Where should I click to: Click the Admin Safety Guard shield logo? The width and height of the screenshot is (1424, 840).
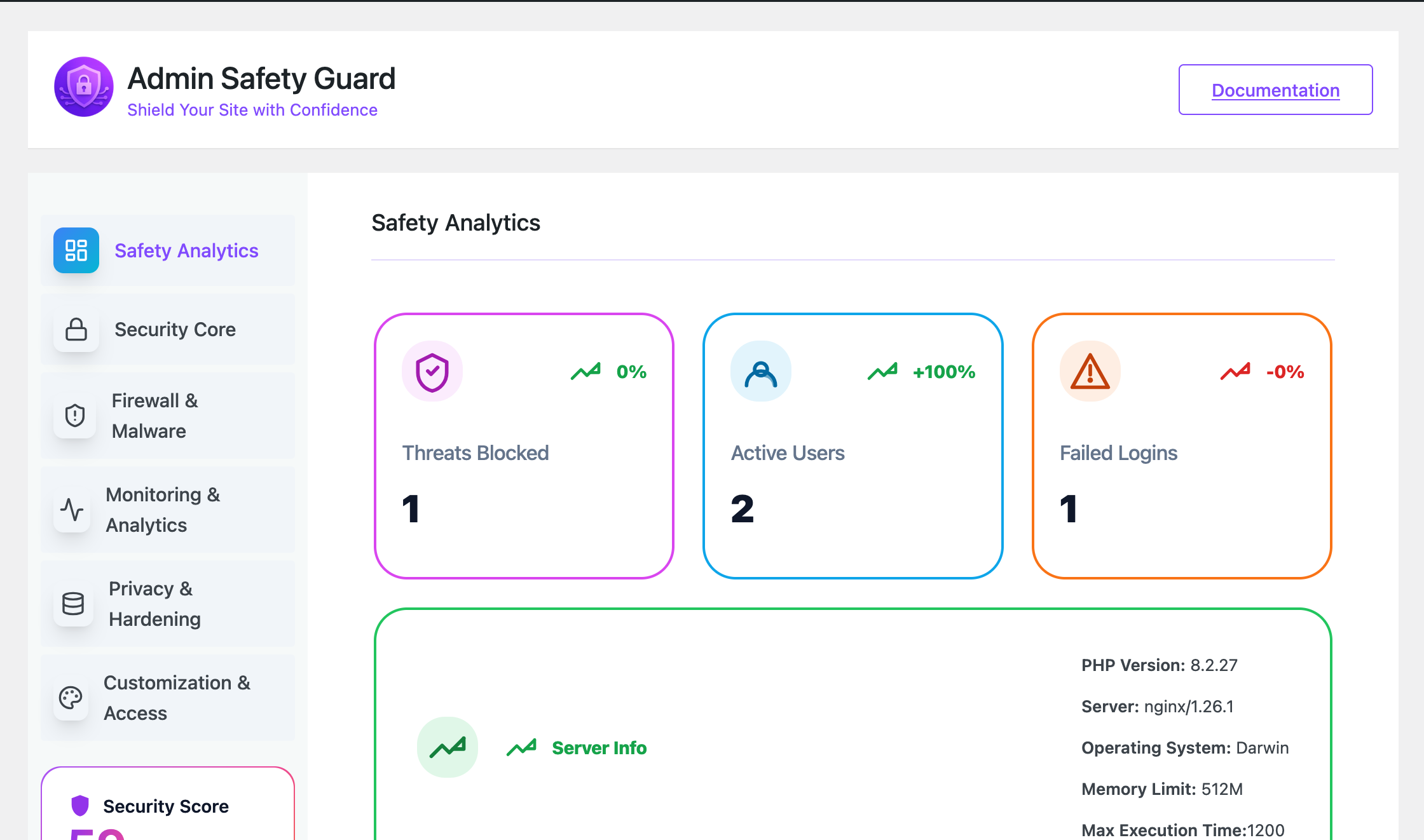pyautogui.click(x=84, y=87)
